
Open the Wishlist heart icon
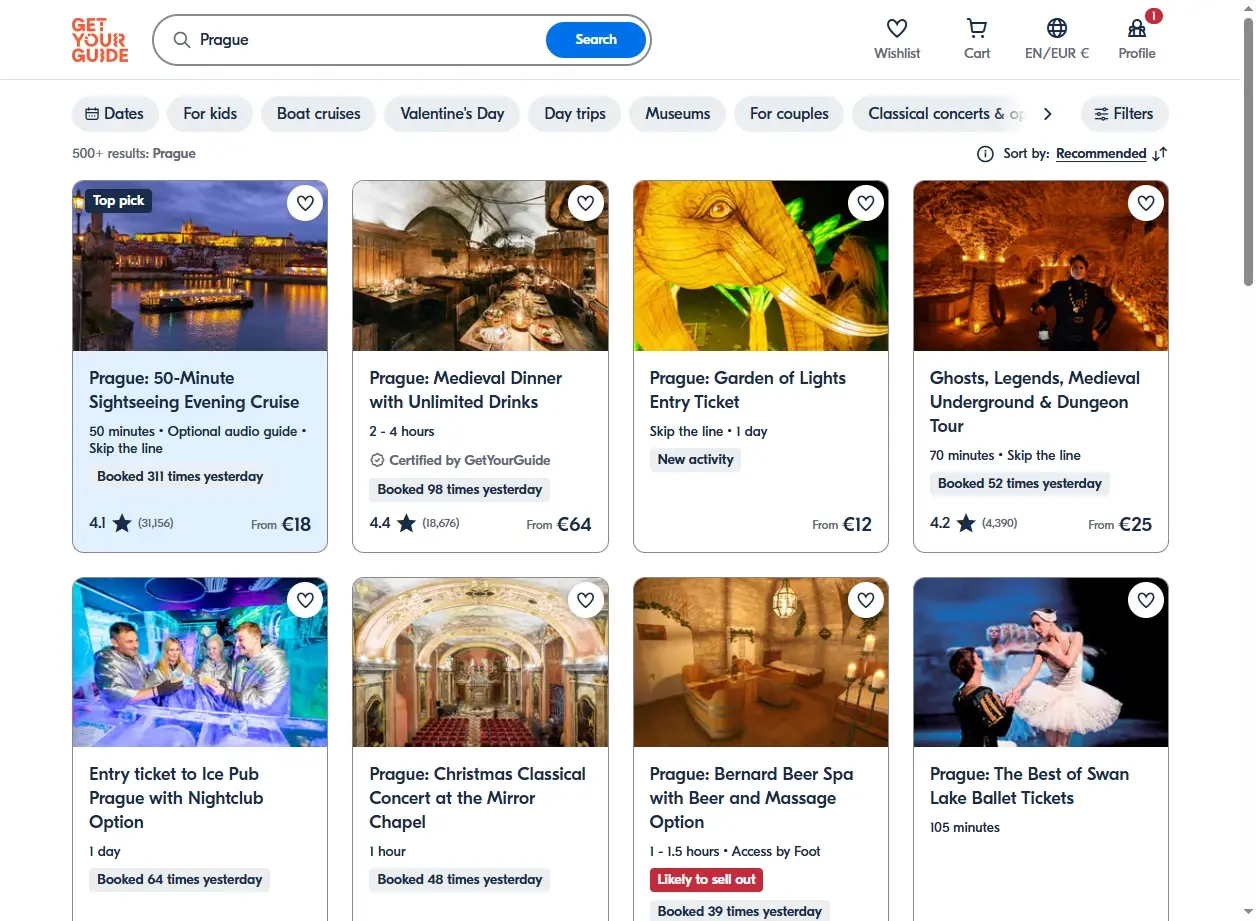click(897, 28)
